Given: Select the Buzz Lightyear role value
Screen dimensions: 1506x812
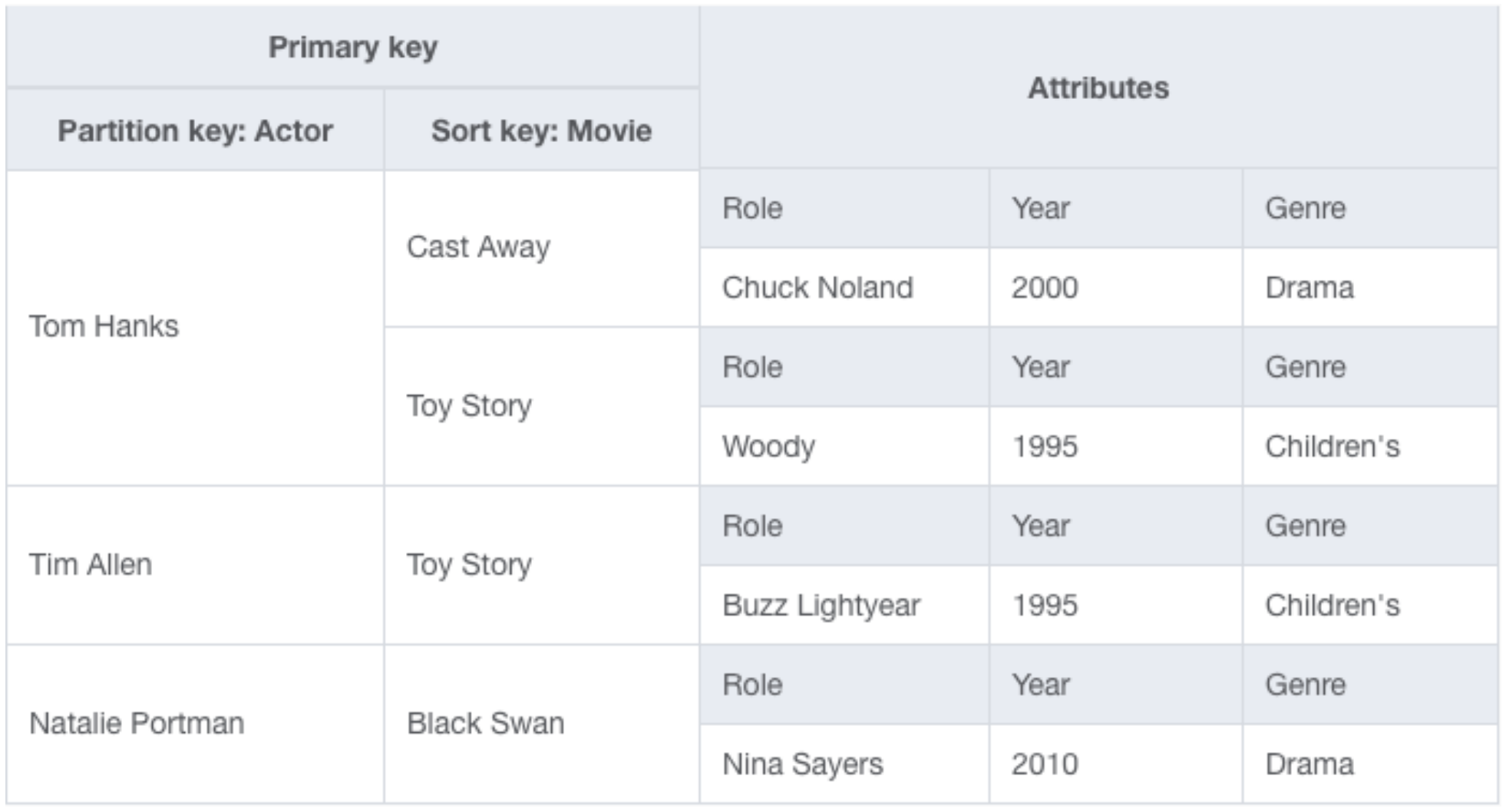Looking at the screenshot, I should coord(844,605).
